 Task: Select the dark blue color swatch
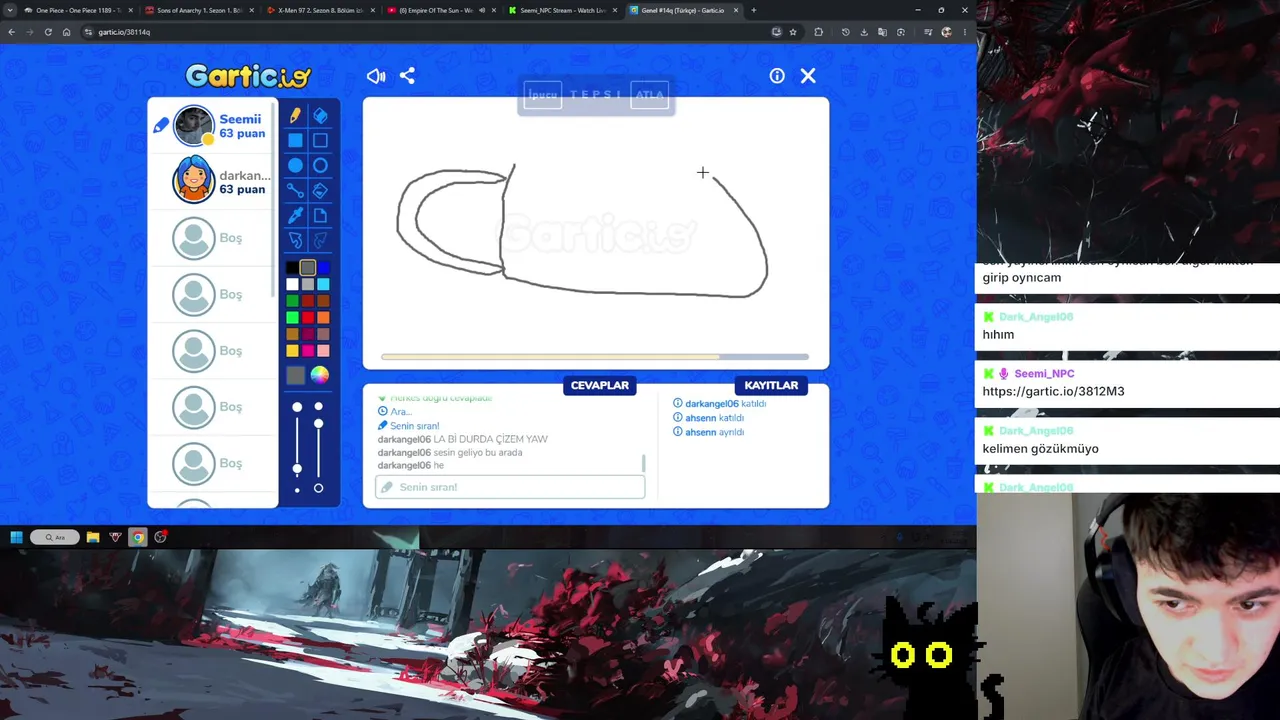click(x=323, y=268)
